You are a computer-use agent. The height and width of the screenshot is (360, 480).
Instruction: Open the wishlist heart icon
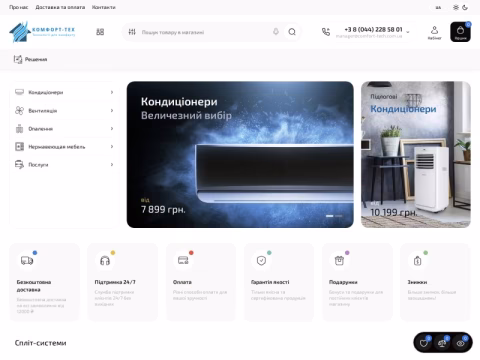click(424, 343)
